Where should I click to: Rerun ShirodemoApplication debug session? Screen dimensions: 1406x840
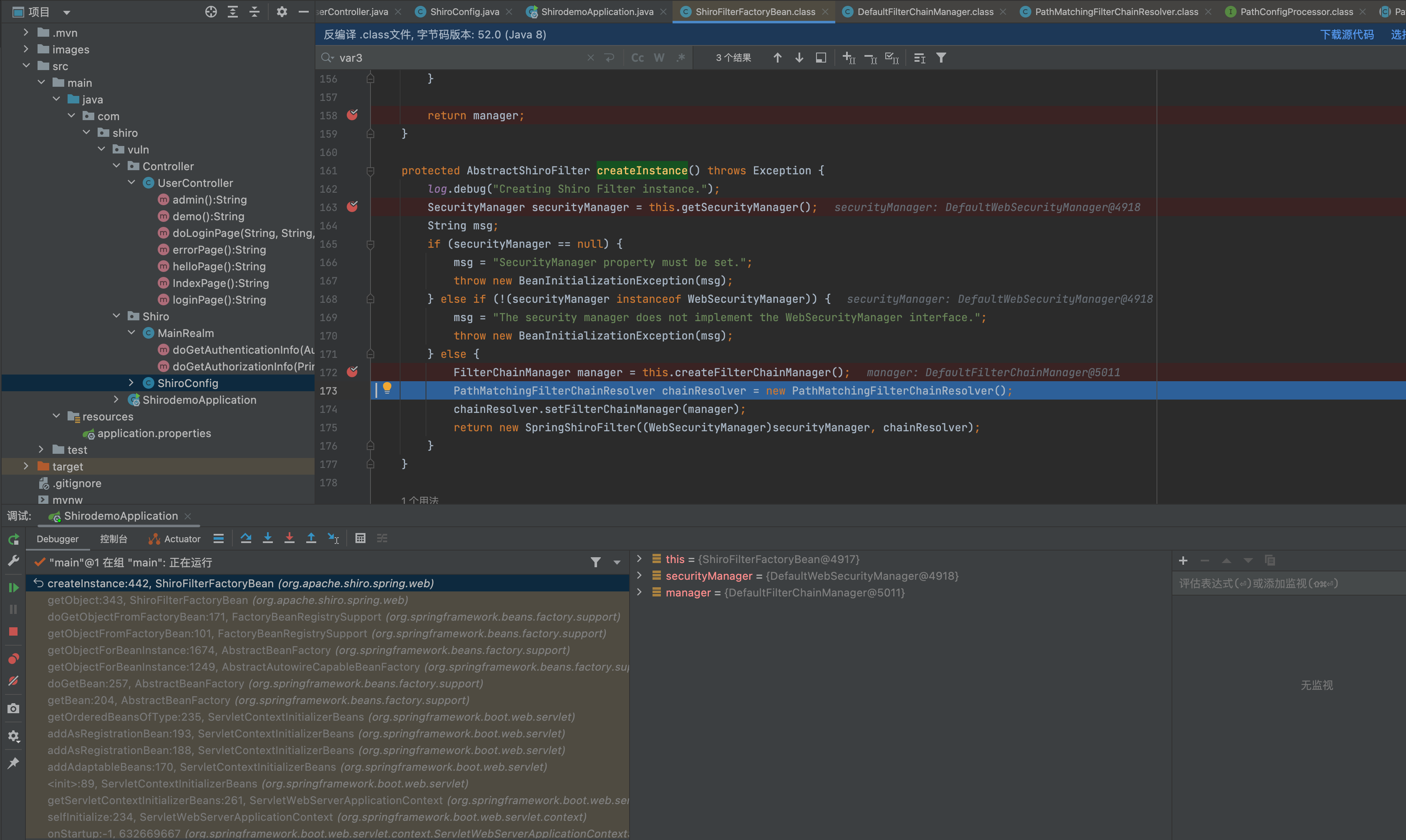[14, 539]
